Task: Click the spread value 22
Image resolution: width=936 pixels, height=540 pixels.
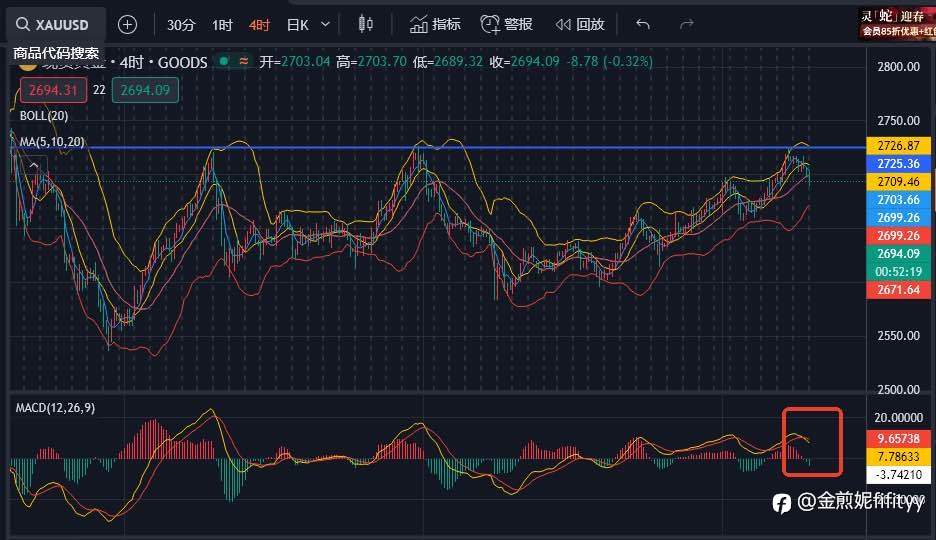Action: pyautogui.click(x=99, y=90)
